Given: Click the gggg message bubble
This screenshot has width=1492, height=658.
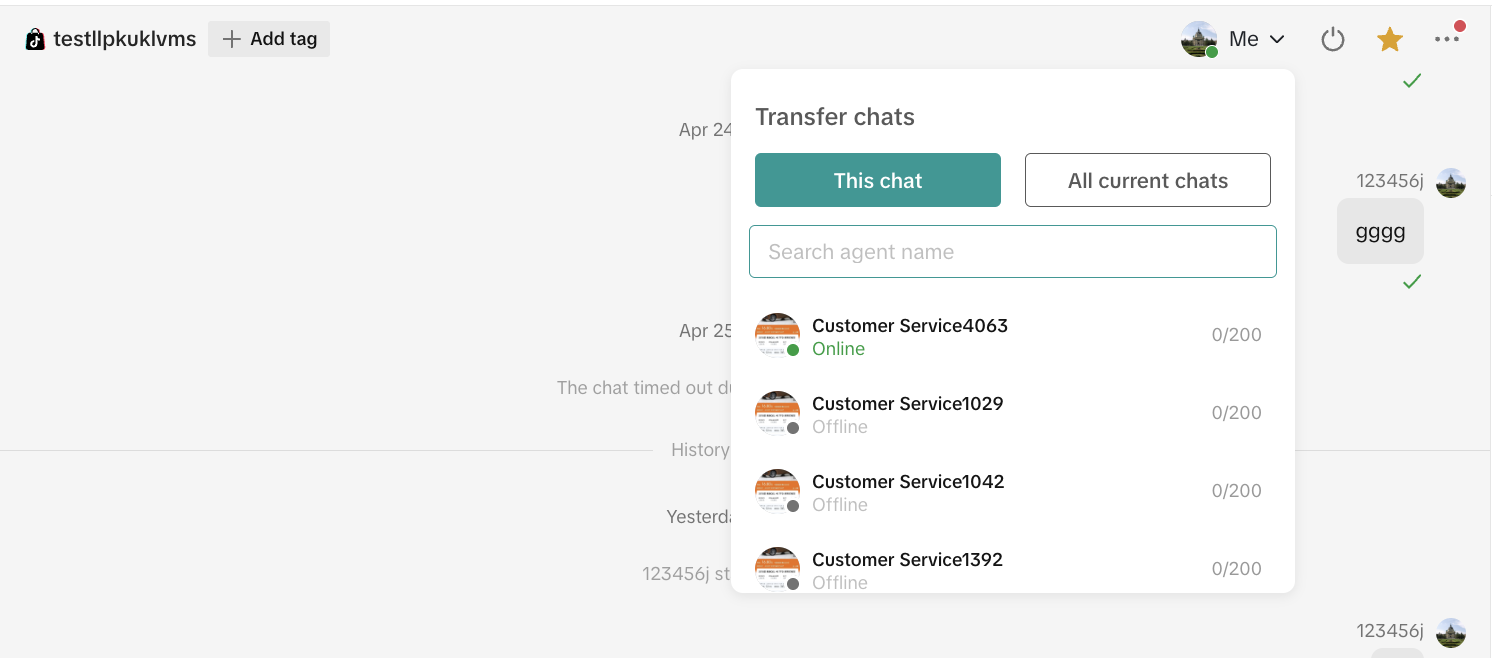Looking at the screenshot, I should point(1380,231).
